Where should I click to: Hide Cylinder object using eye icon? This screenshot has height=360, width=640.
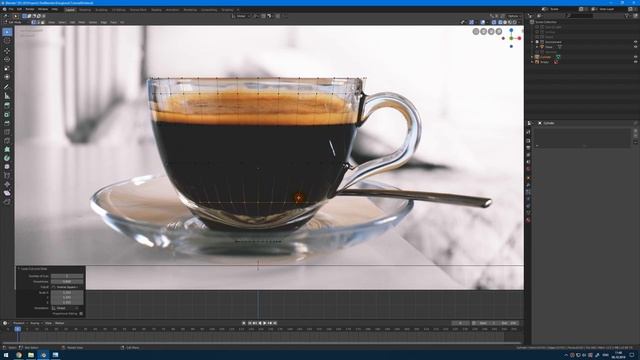[635, 57]
